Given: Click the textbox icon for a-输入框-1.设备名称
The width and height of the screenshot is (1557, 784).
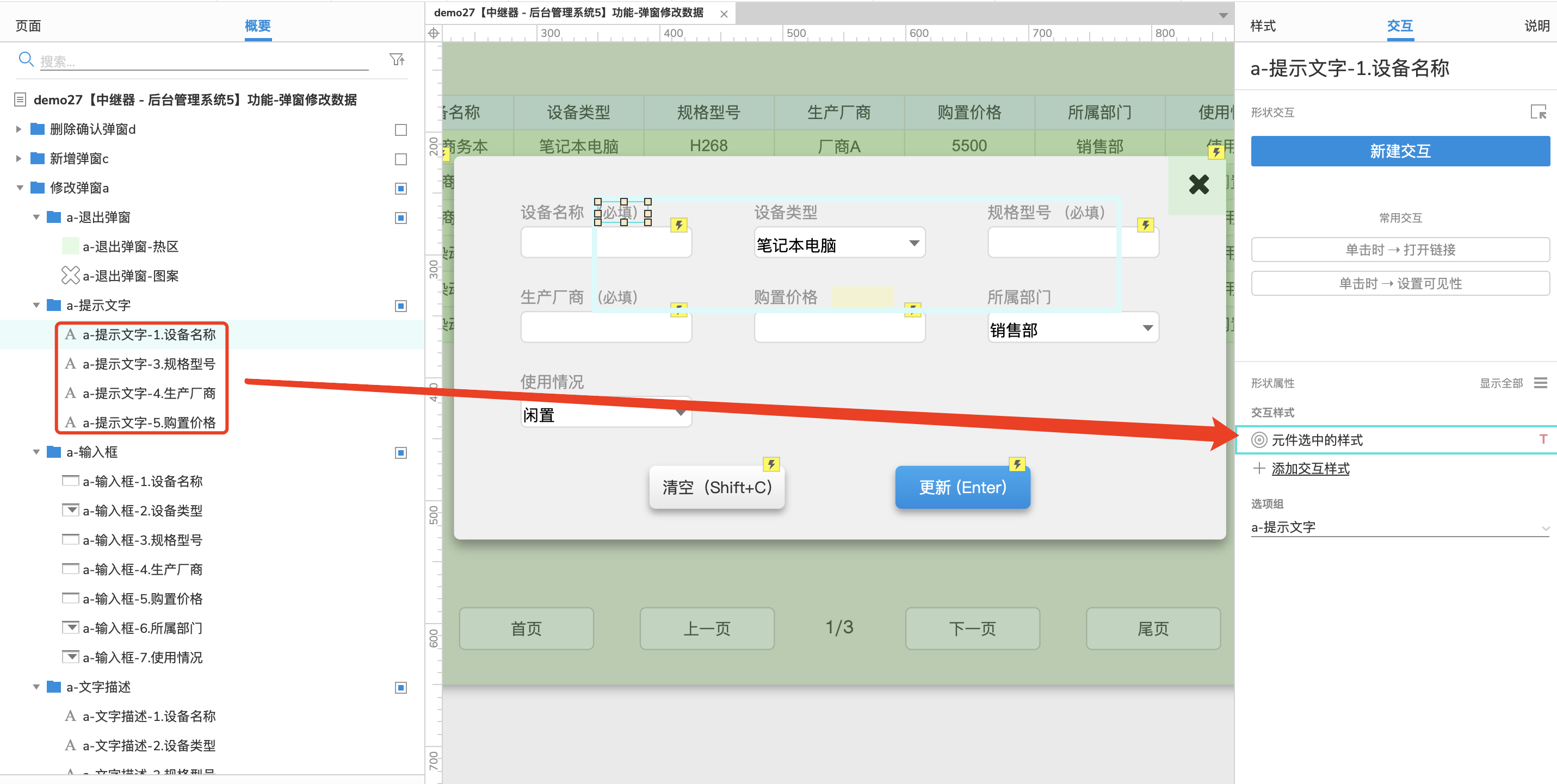Looking at the screenshot, I should click(x=71, y=481).
